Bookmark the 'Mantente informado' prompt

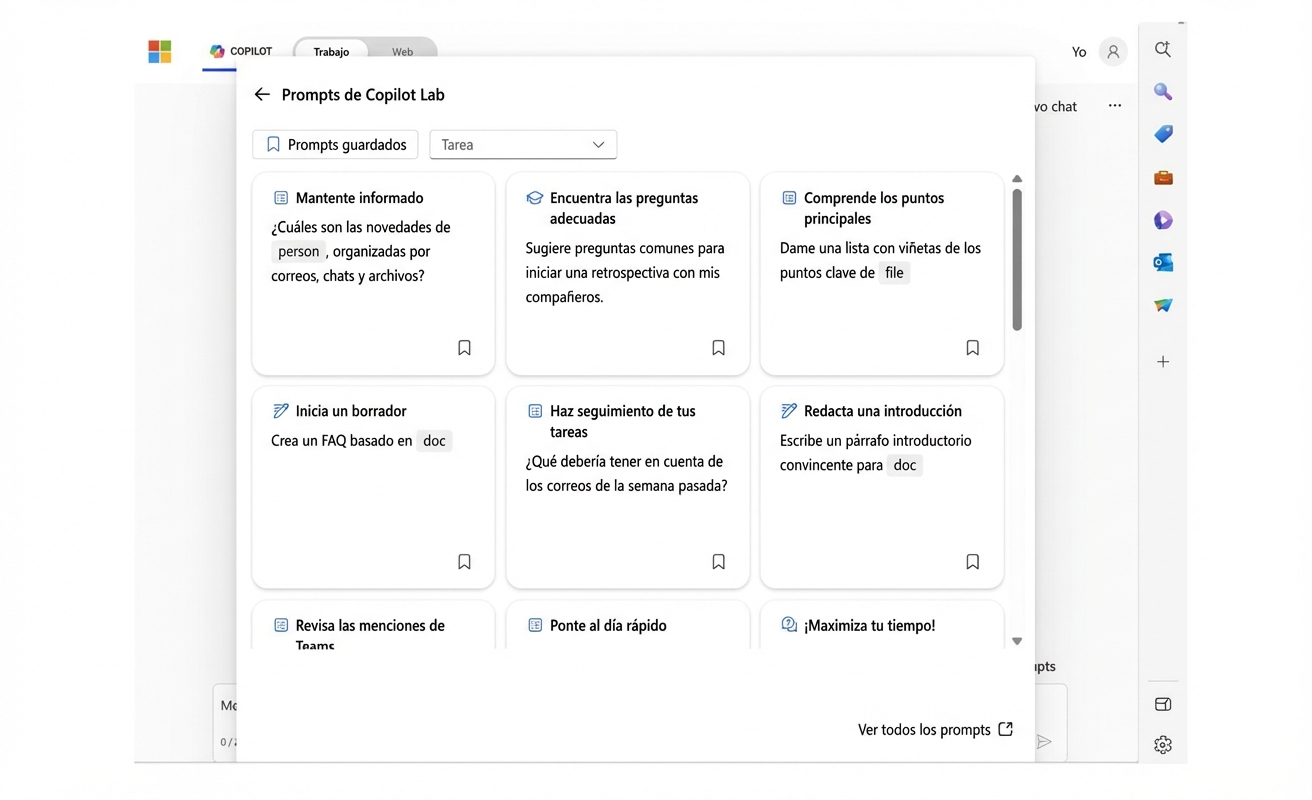[x=464, y=347]
